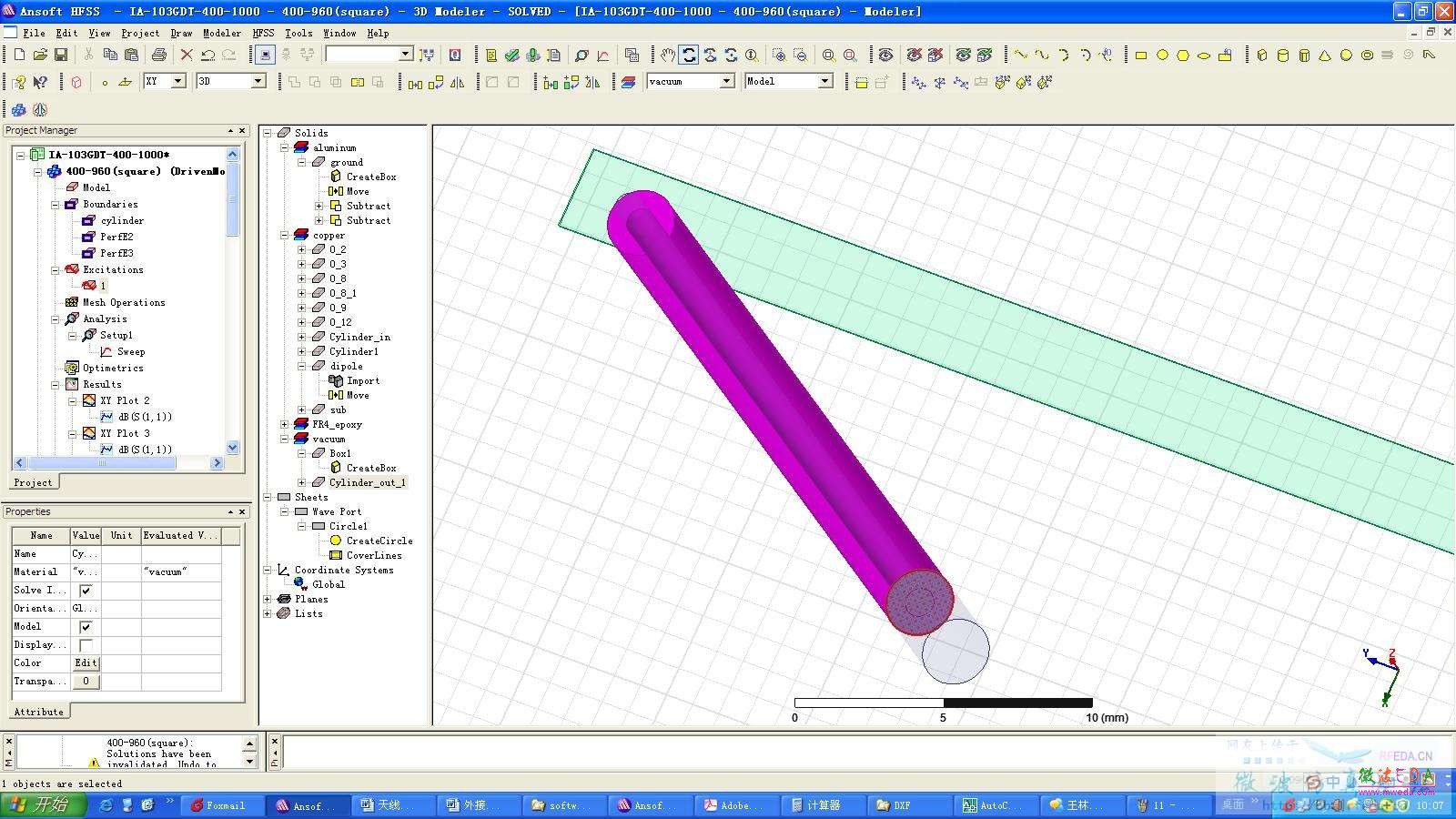Select the CoverLines item under Circle1

tap(374, 555)
